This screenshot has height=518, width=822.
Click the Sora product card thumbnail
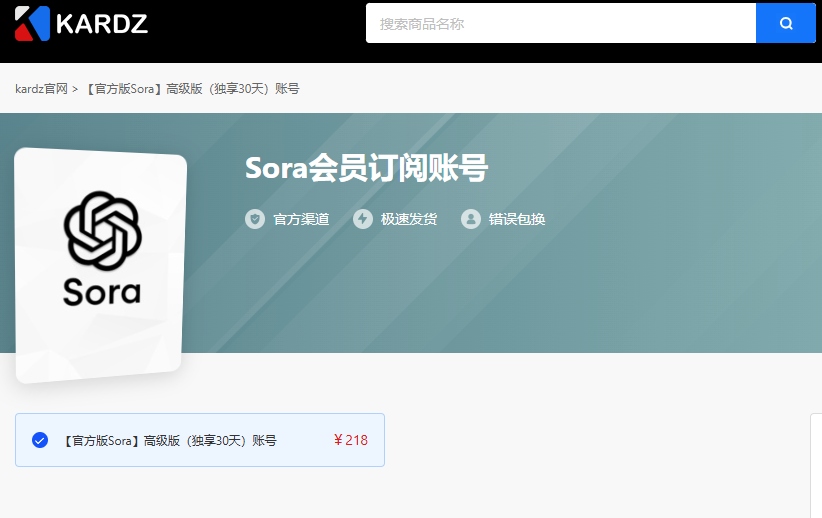[x=100, y=265]
